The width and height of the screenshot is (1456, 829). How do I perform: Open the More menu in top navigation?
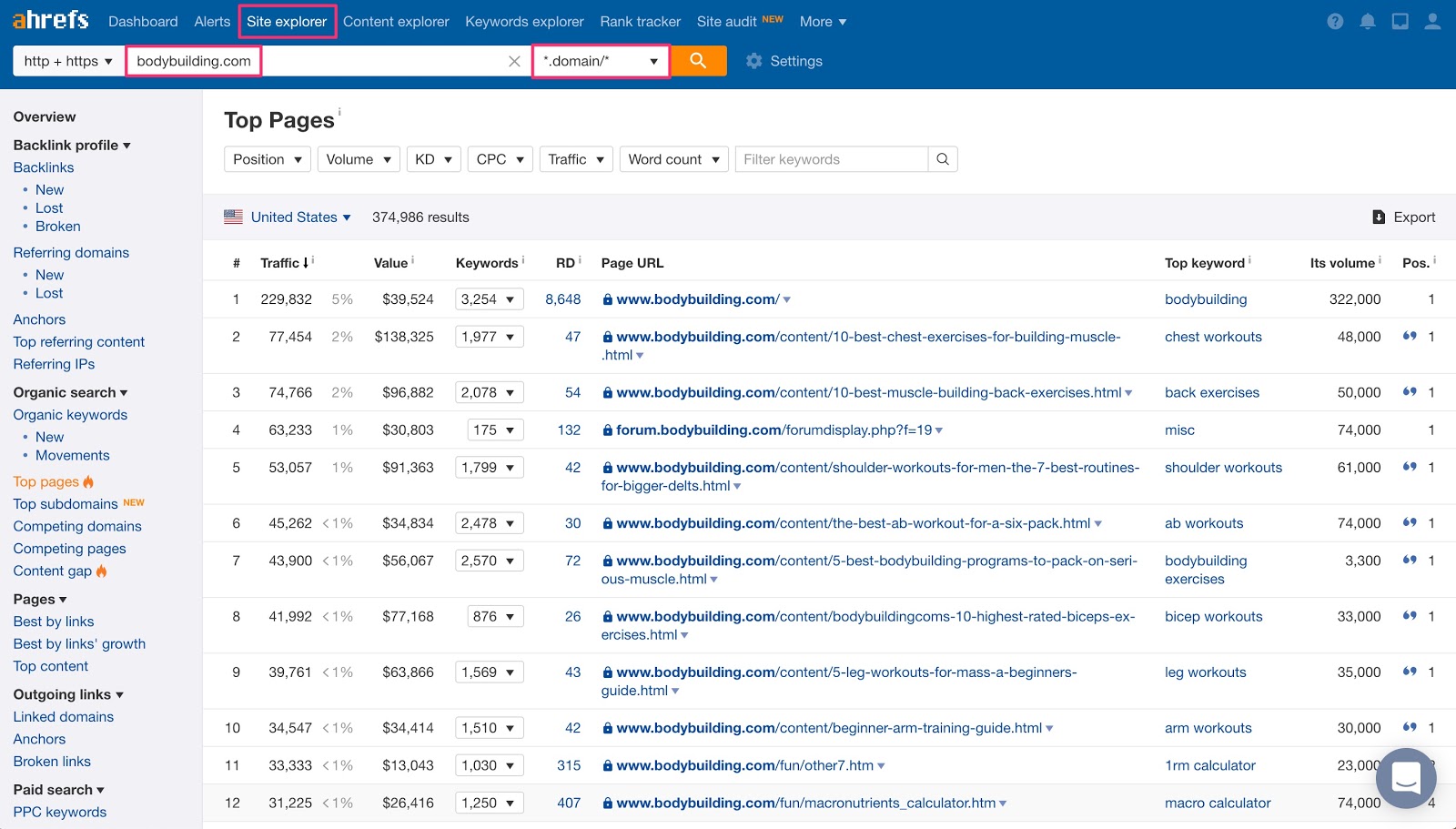(x=823, y=21)
